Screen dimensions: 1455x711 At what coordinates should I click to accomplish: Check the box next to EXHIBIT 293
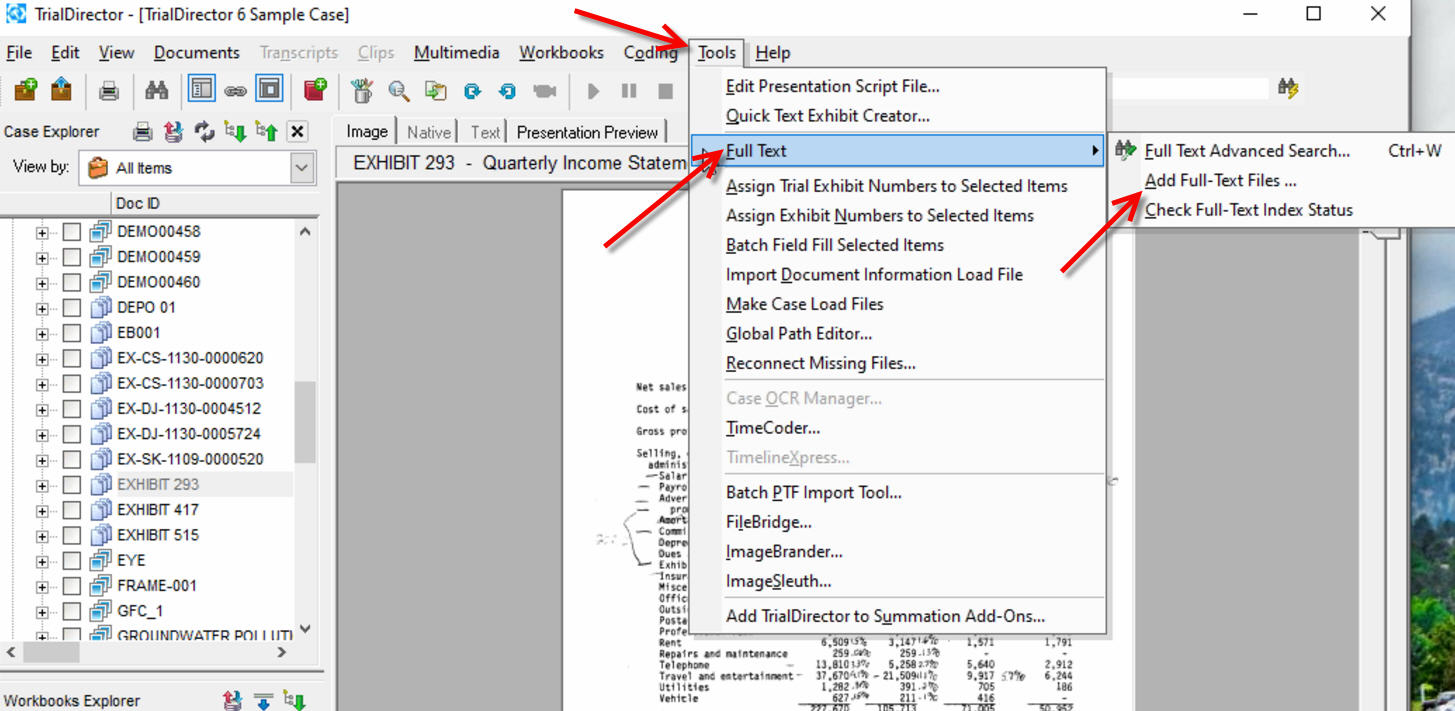click(x=72, y=485)
